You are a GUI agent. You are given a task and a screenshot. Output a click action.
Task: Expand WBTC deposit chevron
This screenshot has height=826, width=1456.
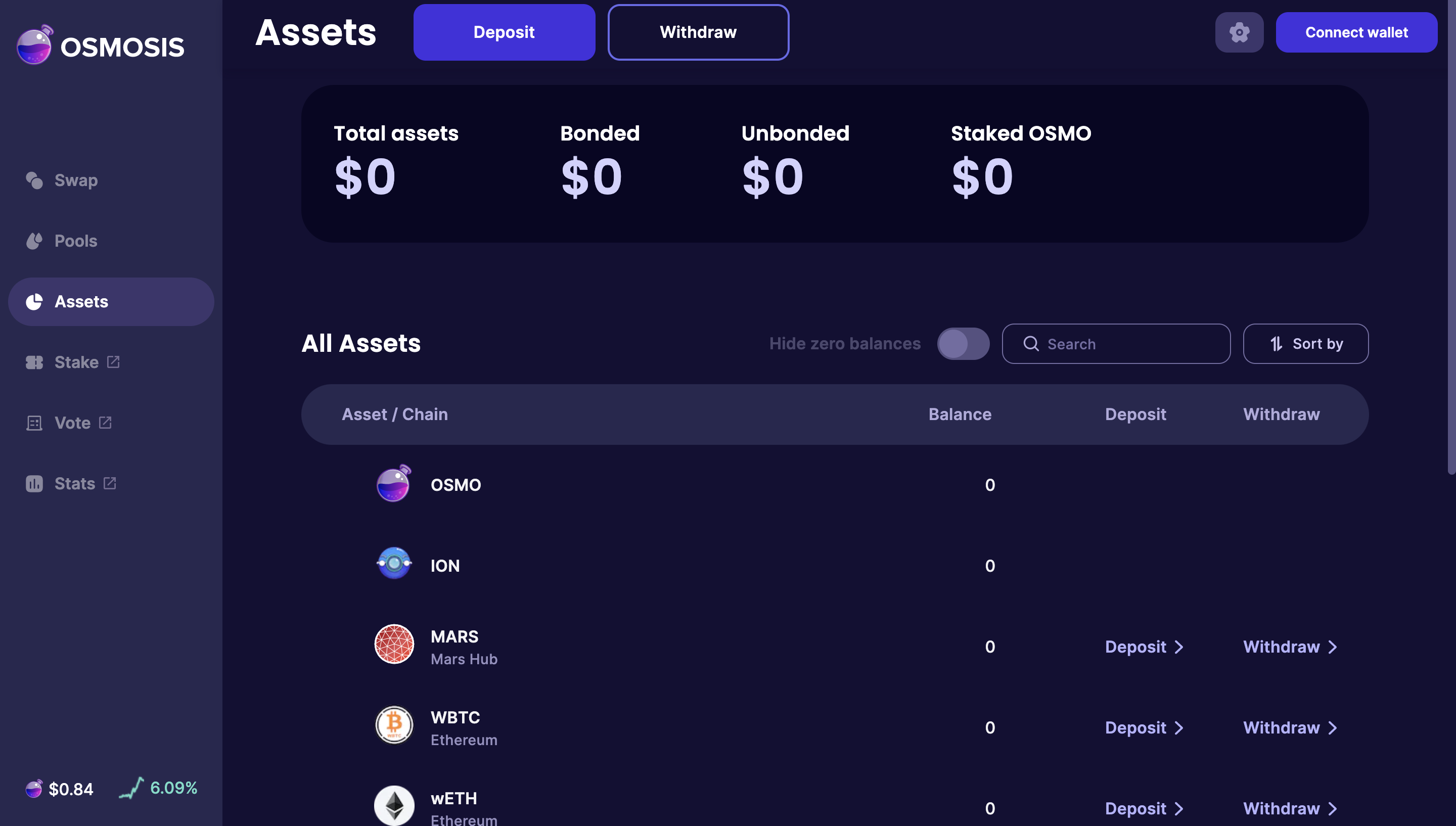pyautogui.click(x=1178, y=727)
